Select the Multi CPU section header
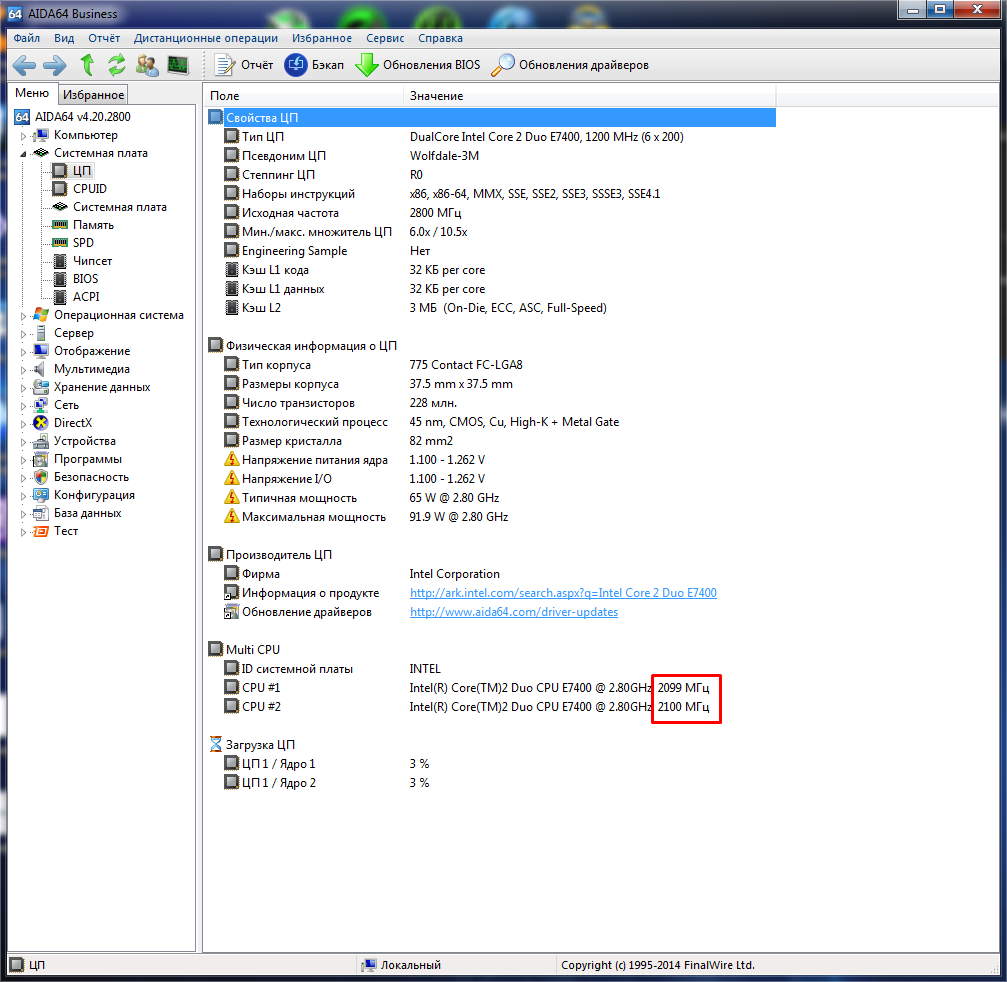The width and height of the screenshot is (1007, 982). (244, 649)
